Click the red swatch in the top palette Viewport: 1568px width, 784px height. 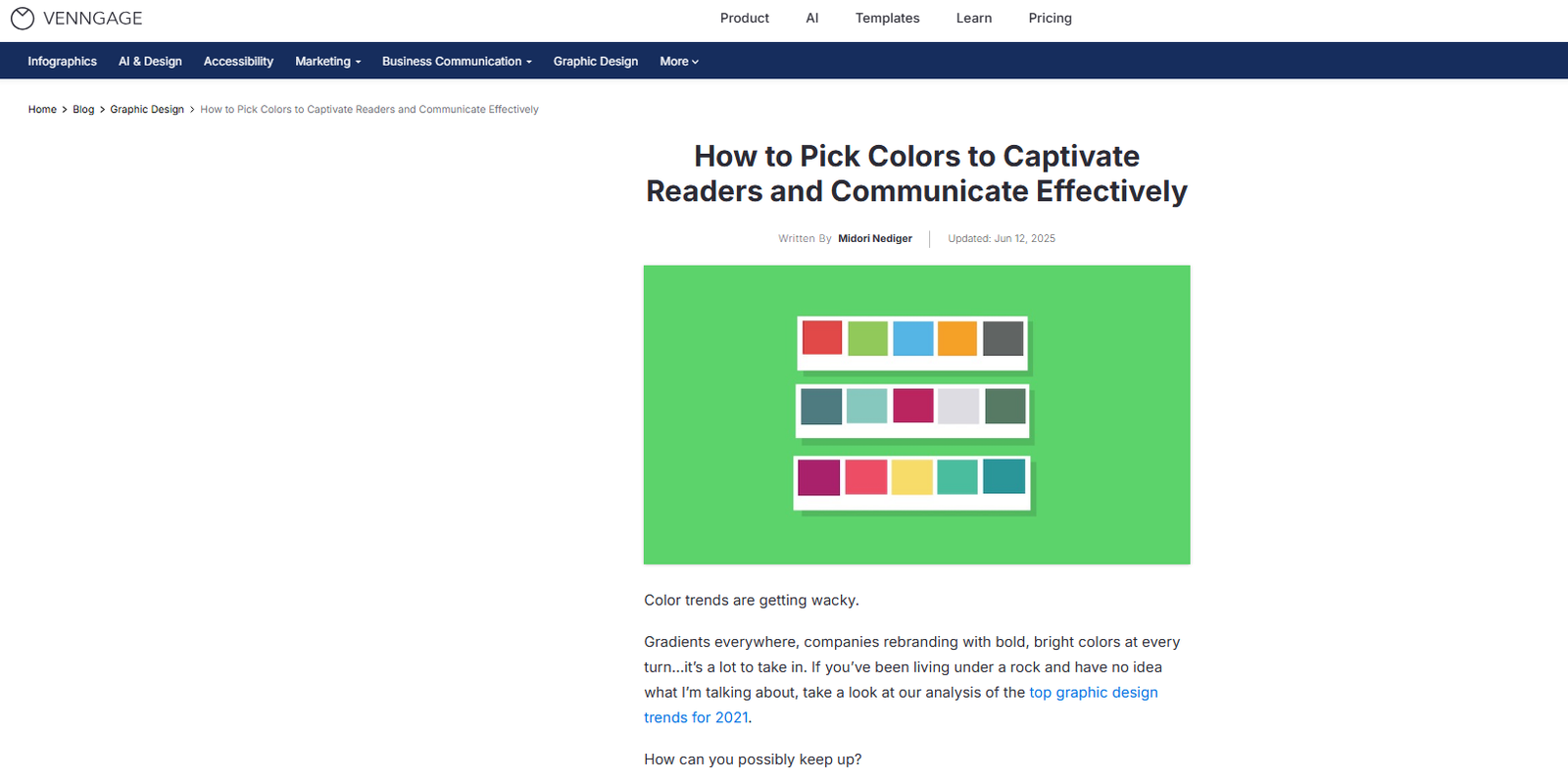pos(822,338)
